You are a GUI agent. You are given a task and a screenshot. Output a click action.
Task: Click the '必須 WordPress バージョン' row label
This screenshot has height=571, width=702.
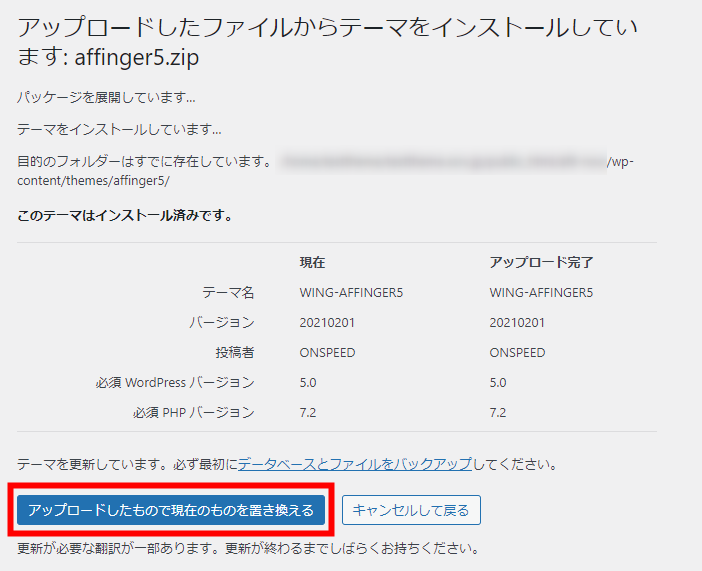click(175, 382)
